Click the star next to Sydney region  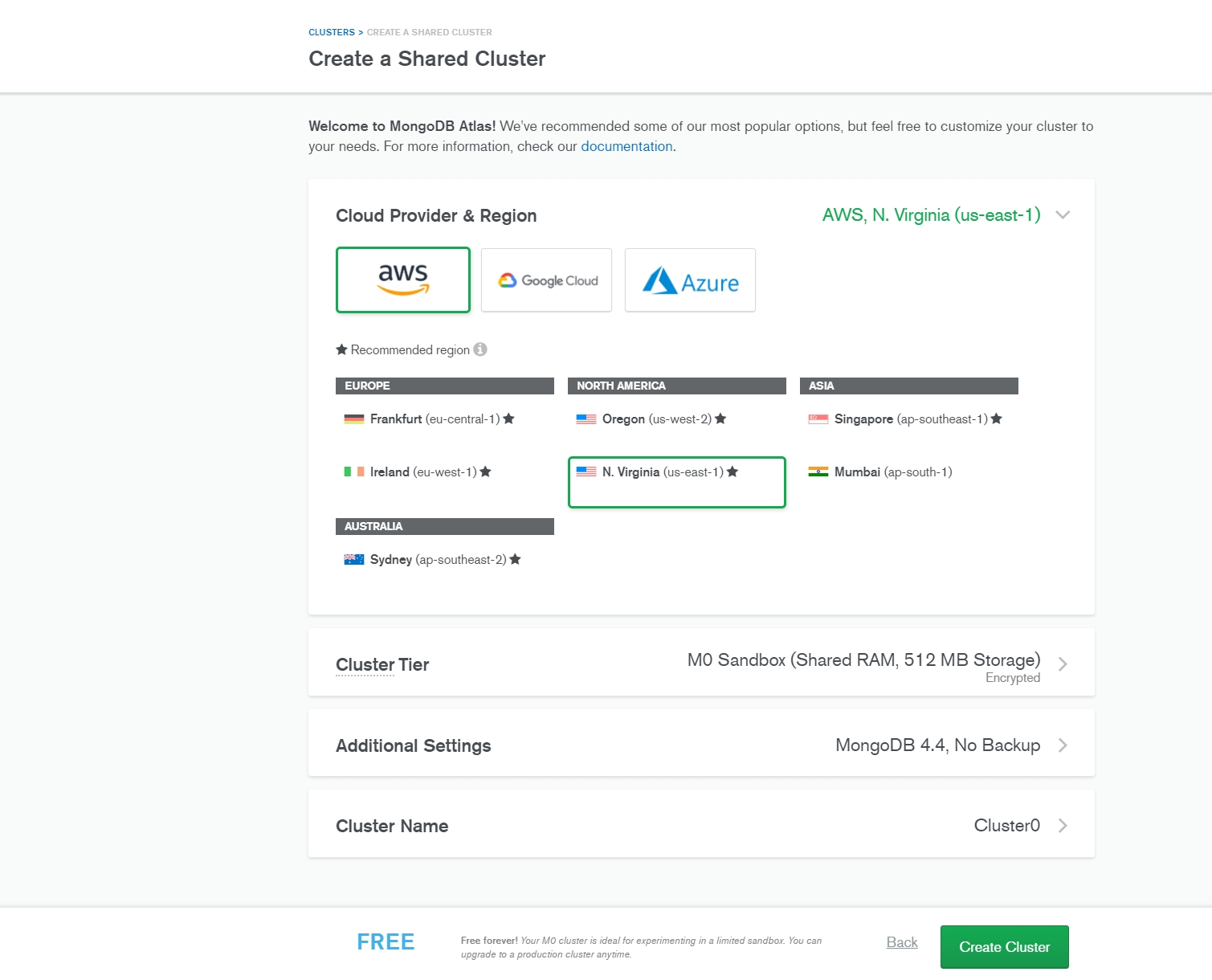click(x=516, y=560)
